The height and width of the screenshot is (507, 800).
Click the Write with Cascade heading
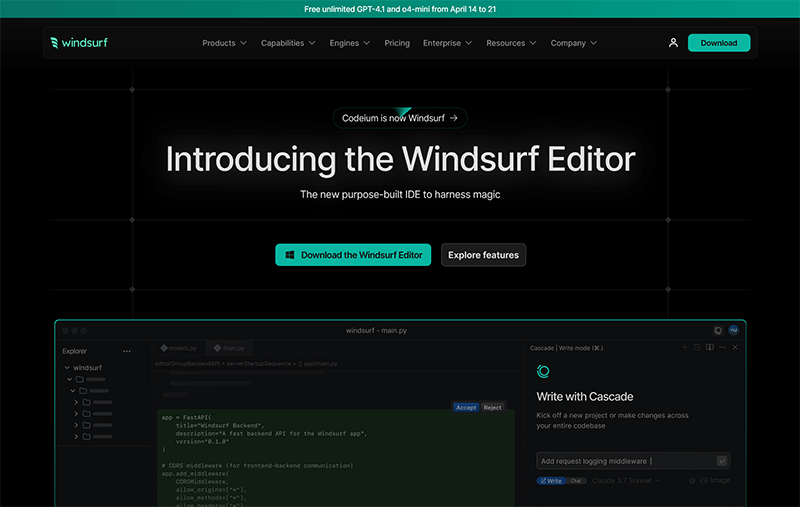(x=585, y=396)
